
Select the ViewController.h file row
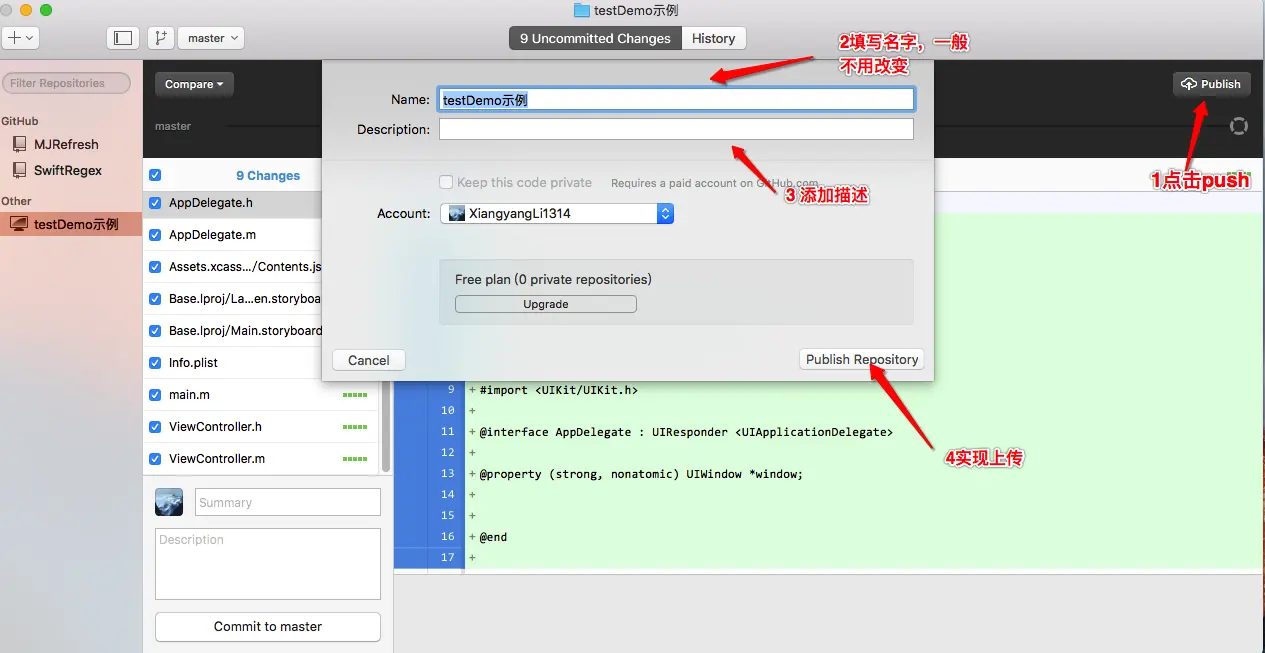[261, 427]
